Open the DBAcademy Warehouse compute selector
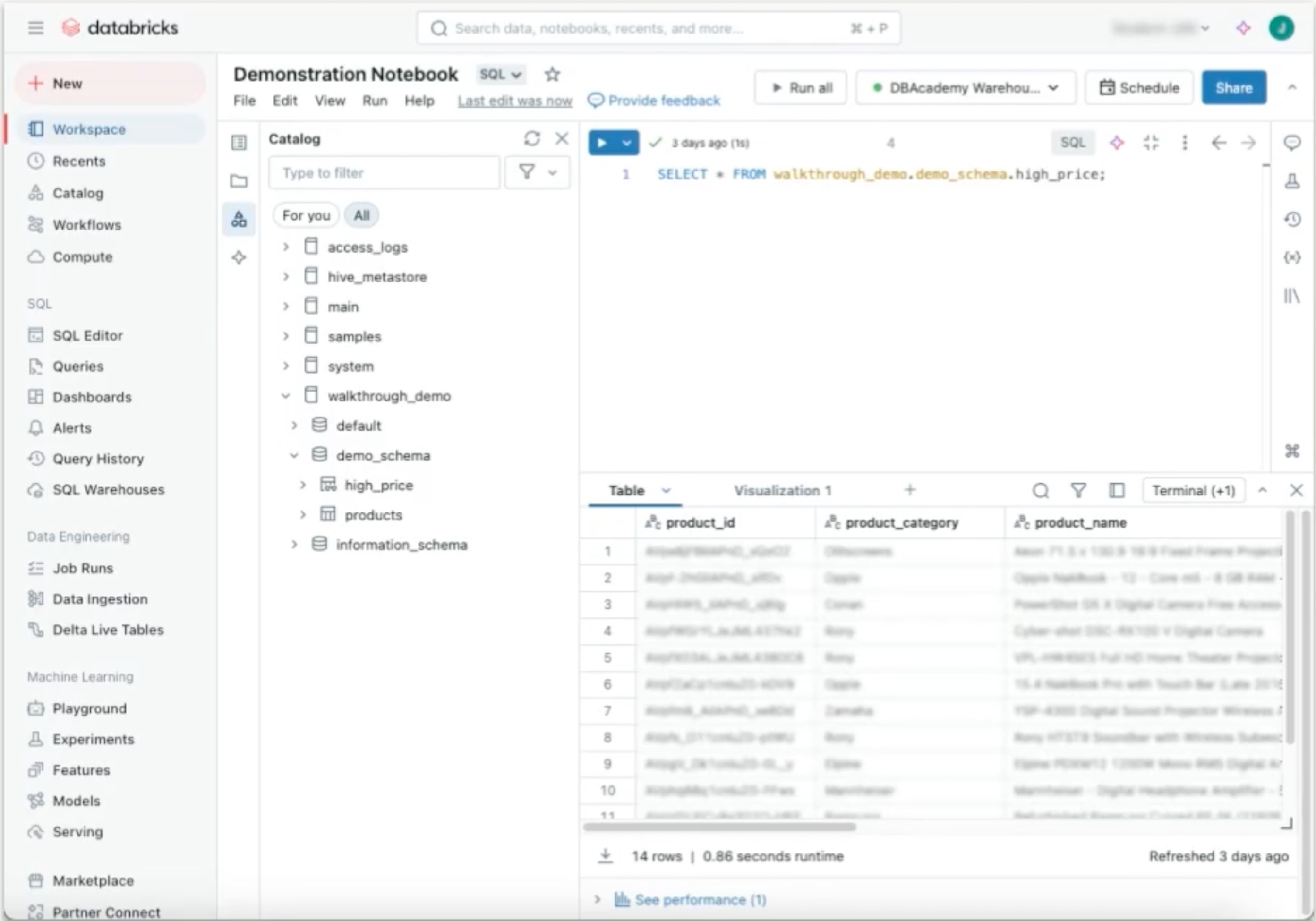This screenshot has height=921, width=1316. 965,88
